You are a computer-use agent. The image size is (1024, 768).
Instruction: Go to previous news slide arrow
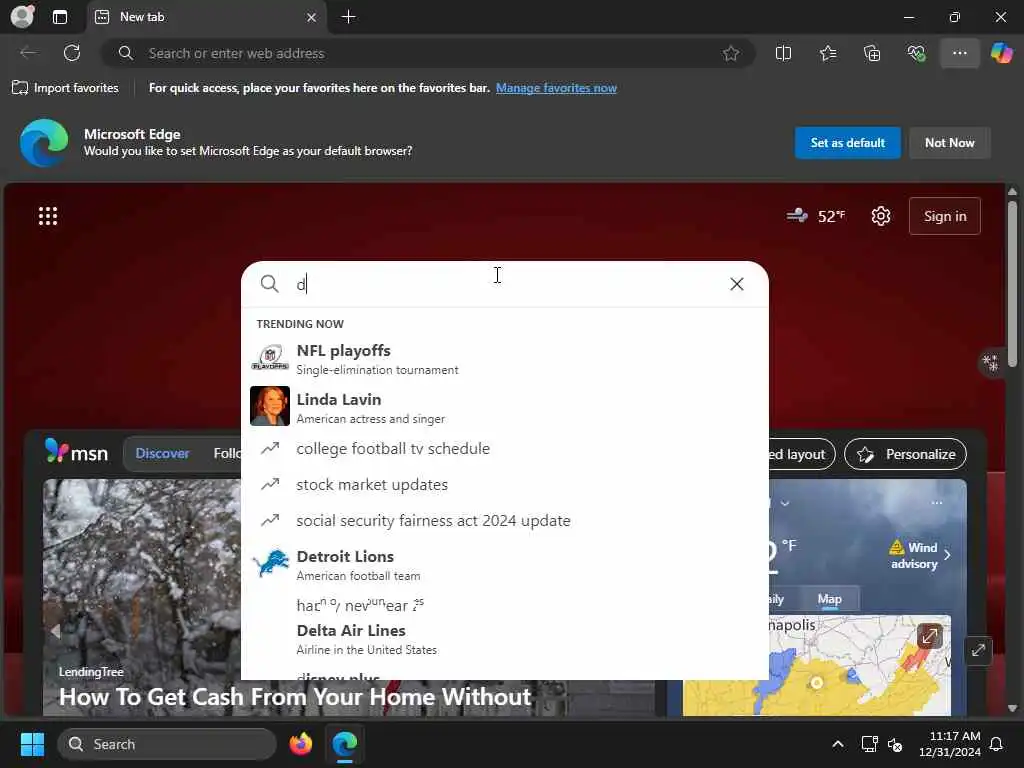pos(56,631)
